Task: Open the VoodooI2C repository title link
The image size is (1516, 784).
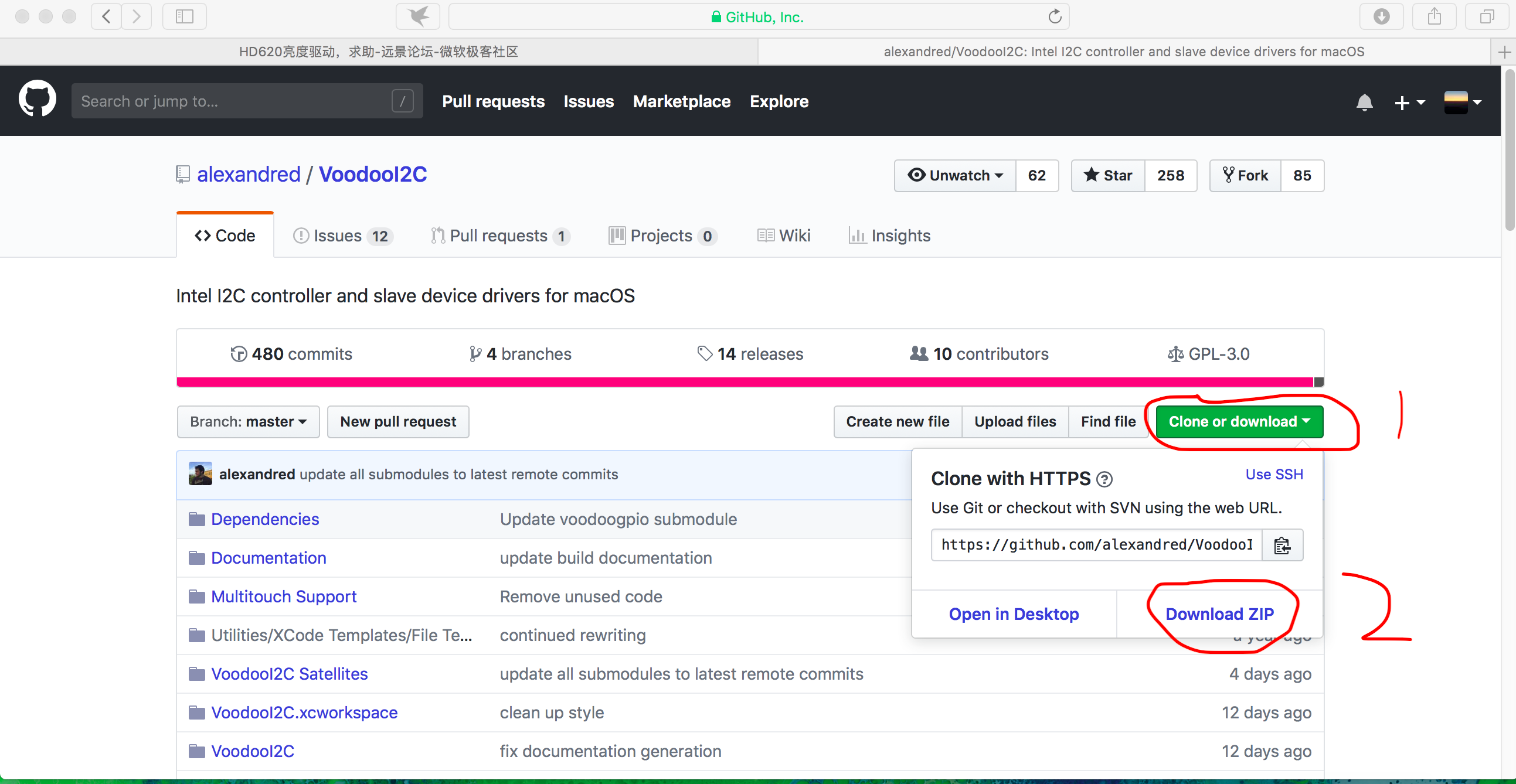Action: 372,175
